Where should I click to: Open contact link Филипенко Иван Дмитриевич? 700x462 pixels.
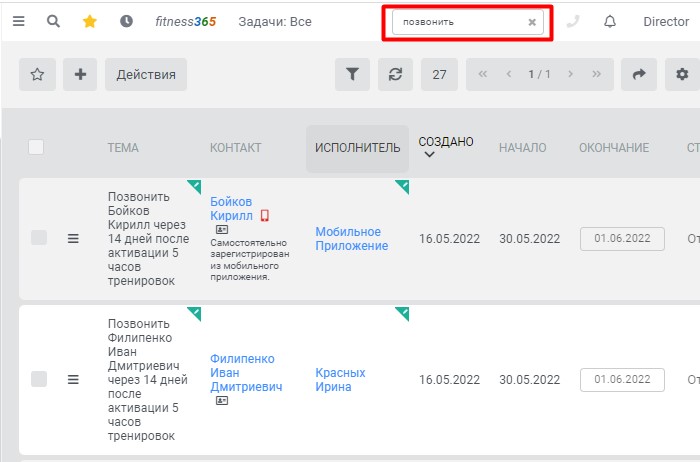246,372
